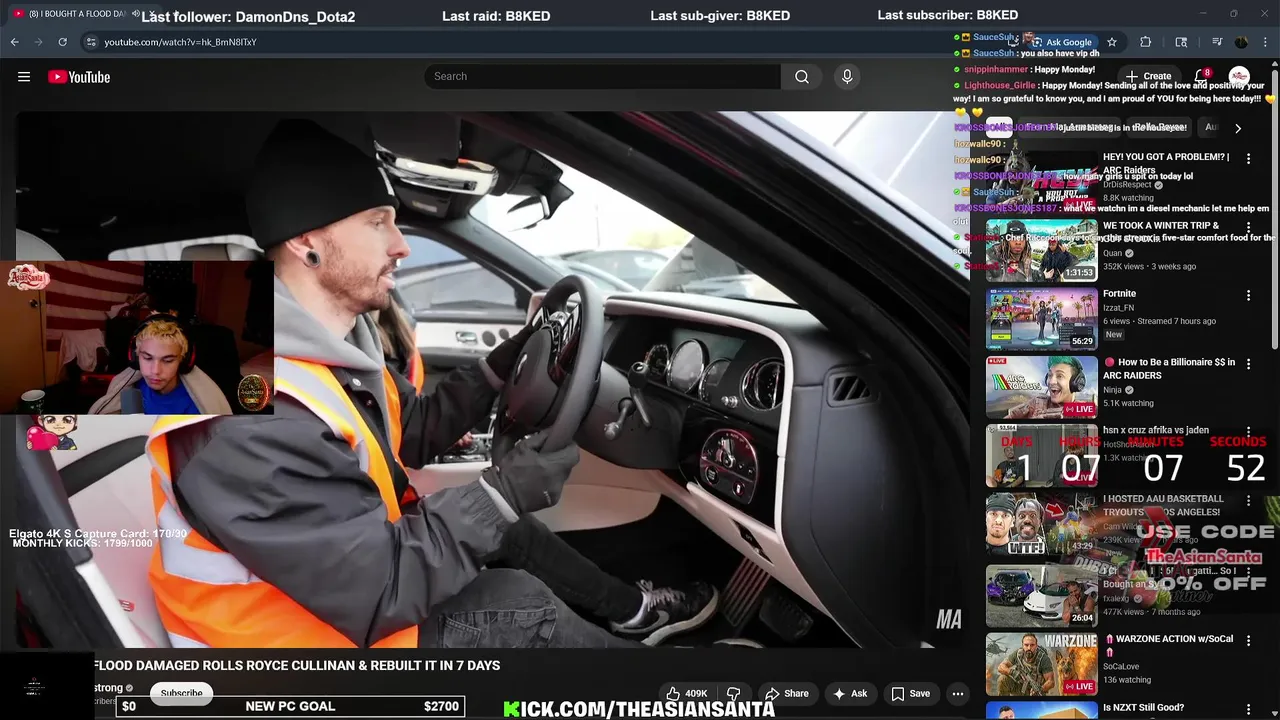Visit the DrDisRespect channel name
The height and width of the screenshot is (720, 1280).
click(x=1127, y=185)
